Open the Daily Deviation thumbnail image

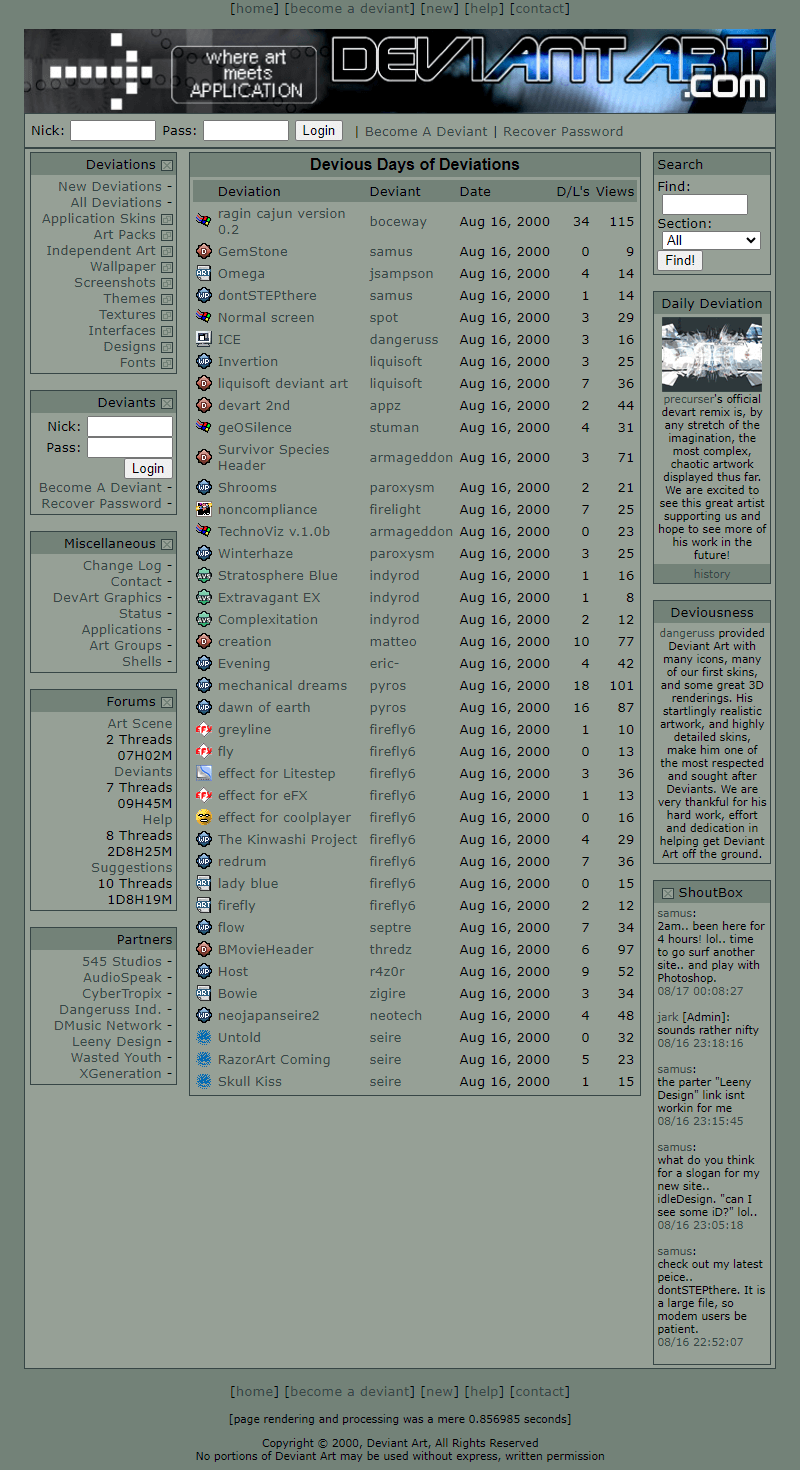pos(712,354)
